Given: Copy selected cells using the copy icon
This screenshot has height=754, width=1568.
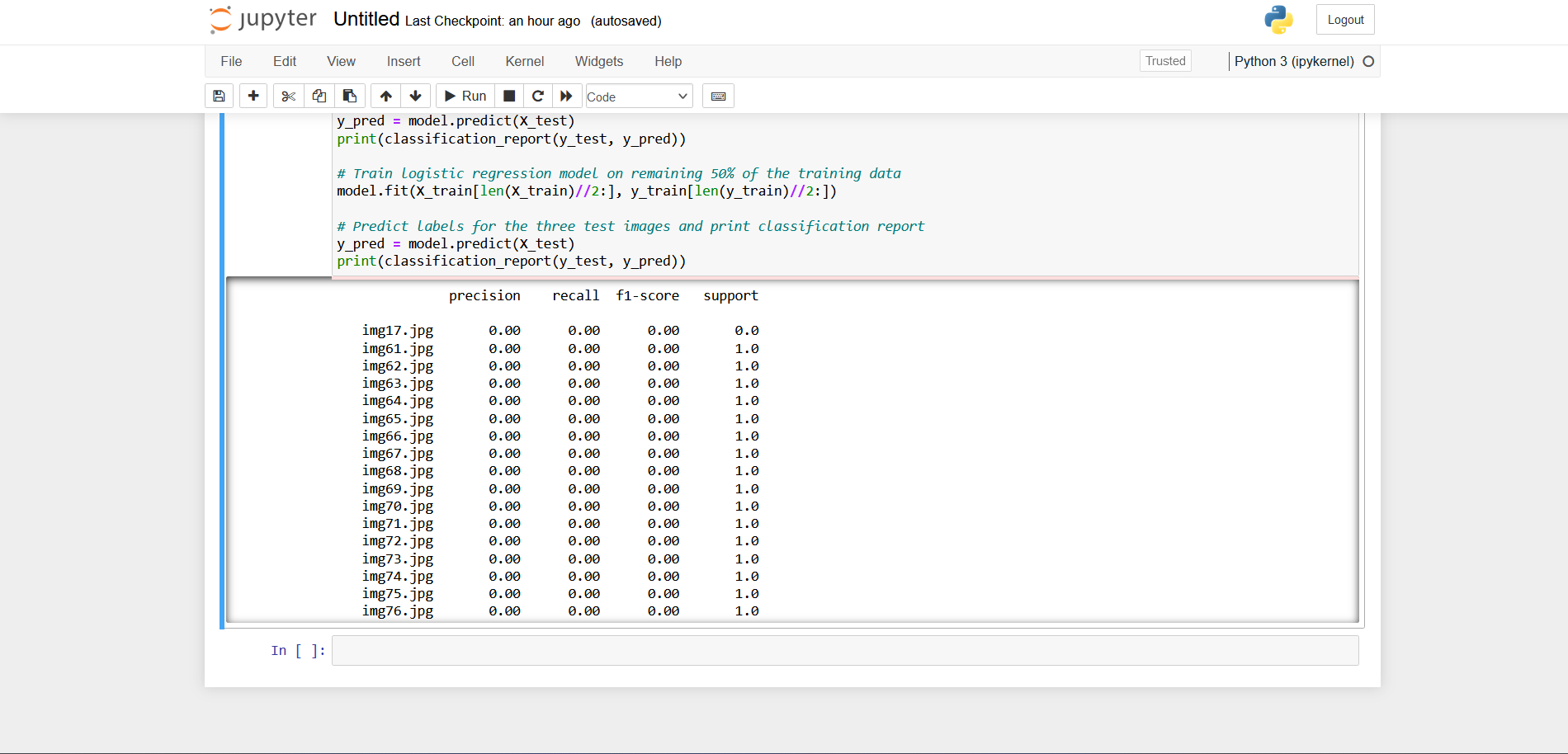Looking at the screenshot, I should click(319, 97).
